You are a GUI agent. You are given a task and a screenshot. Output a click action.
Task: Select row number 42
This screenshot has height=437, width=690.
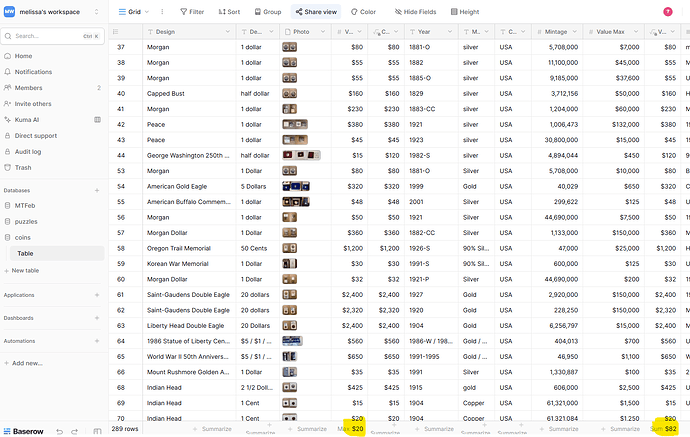pyautogui.click(x=121, y=125)
